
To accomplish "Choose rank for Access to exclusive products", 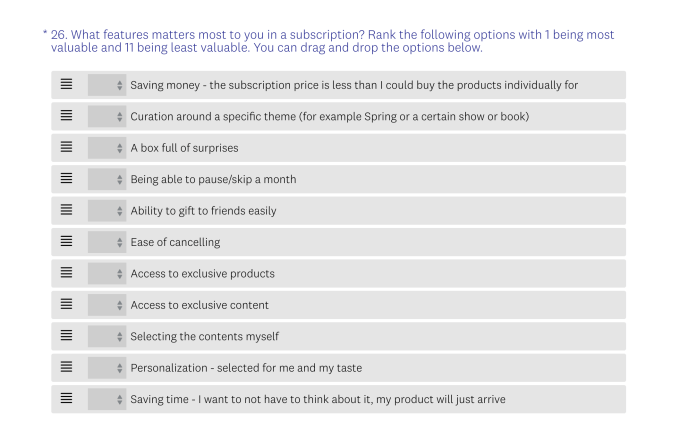I will tap(107, 273).
